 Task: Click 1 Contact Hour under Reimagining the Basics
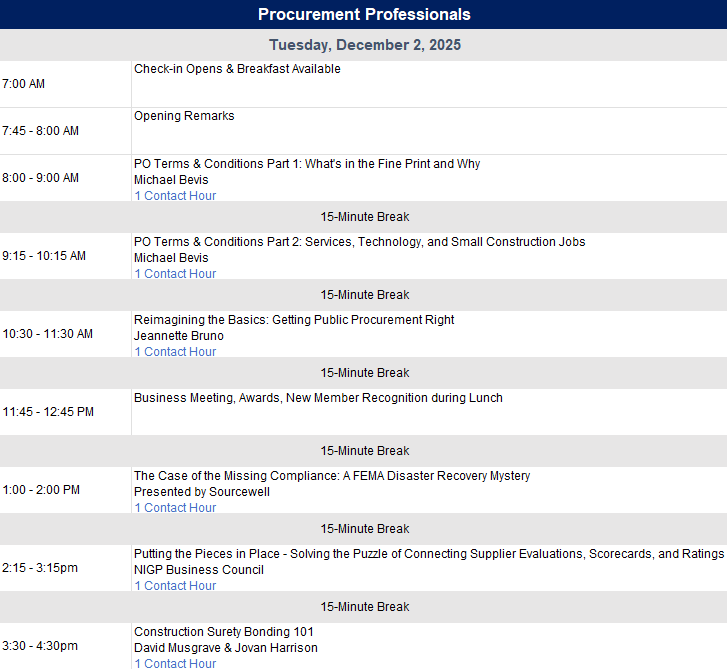point(175,352)
